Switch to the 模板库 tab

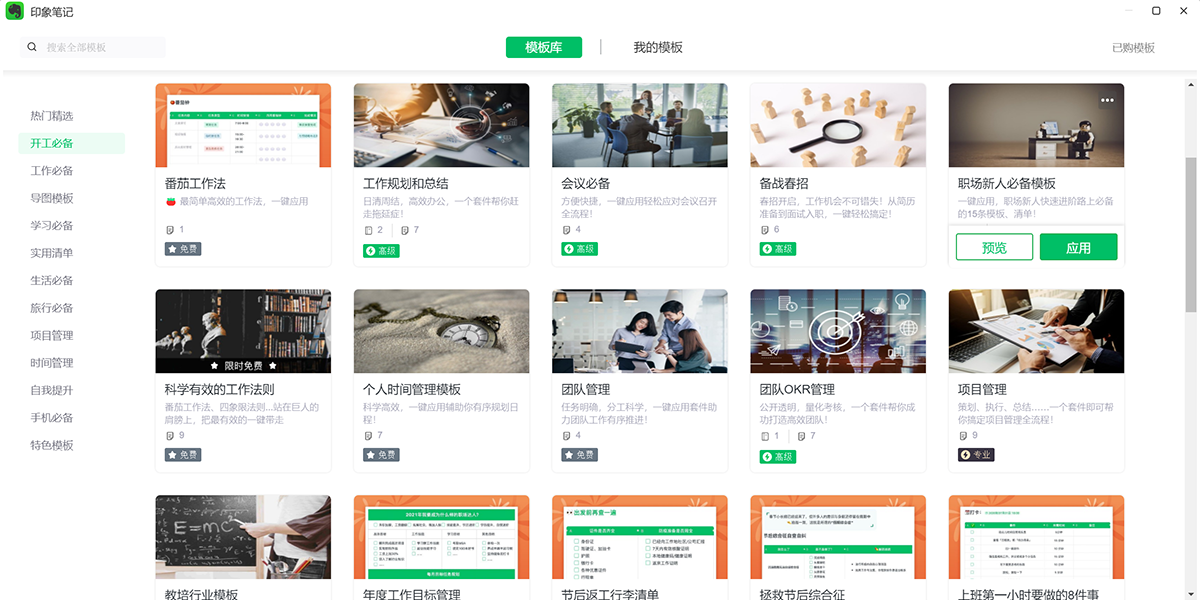pos(543,47)
